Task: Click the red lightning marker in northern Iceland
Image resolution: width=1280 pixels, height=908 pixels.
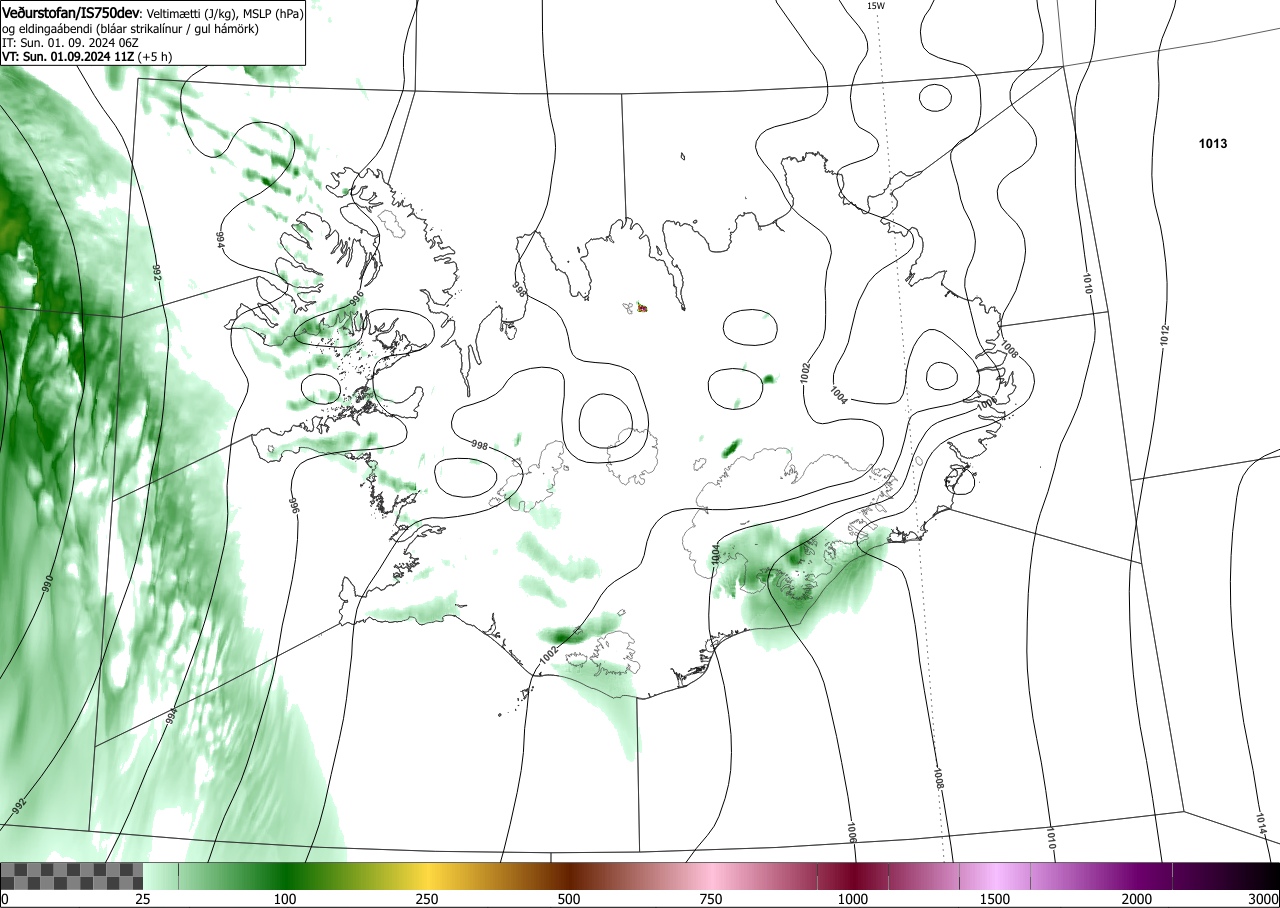Action: pos(643,308)
